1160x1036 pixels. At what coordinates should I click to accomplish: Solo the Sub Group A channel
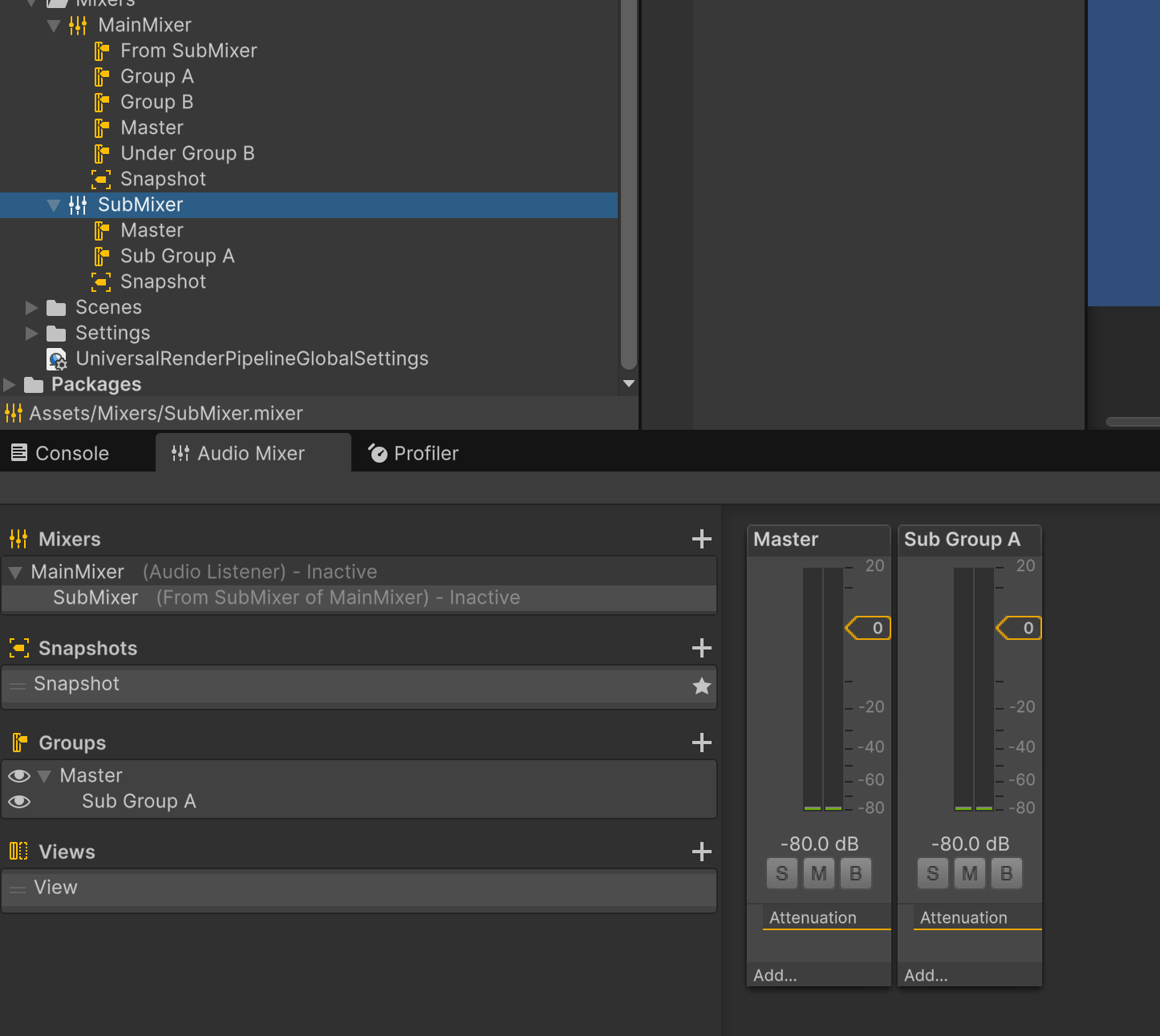(x=932, y=873)
